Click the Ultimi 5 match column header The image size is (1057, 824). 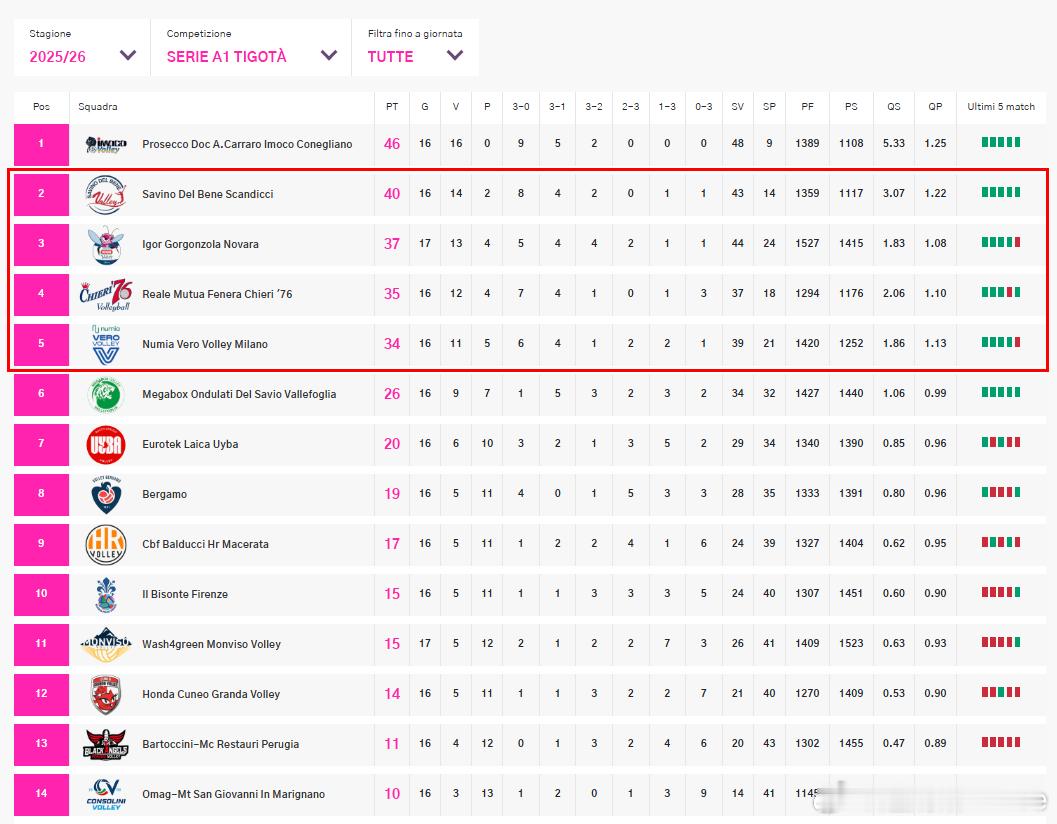point(1001,106)
